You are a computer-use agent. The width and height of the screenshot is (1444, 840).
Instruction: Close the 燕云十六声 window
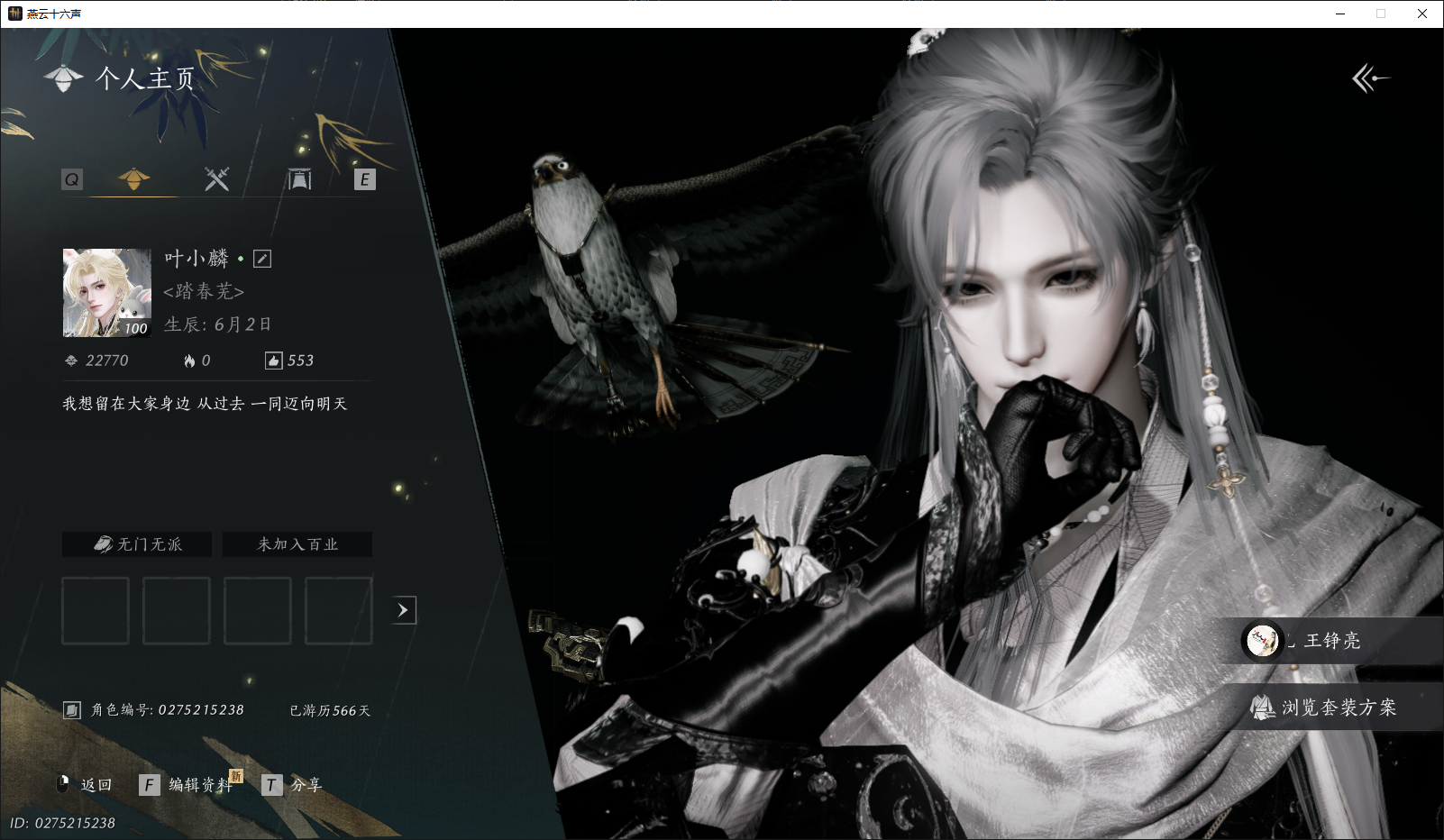[x=1422, y=14]
